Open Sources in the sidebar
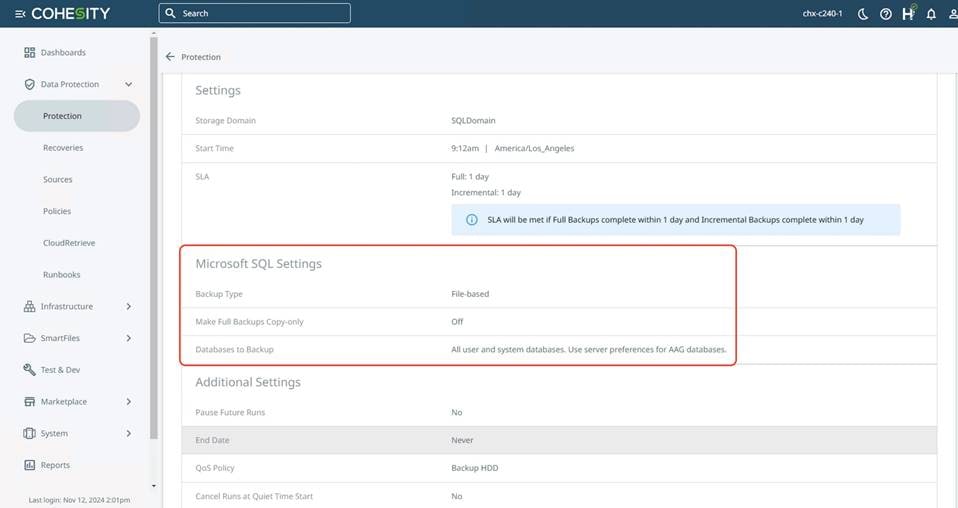Screen dimensions: 958x508 [57, 180]
